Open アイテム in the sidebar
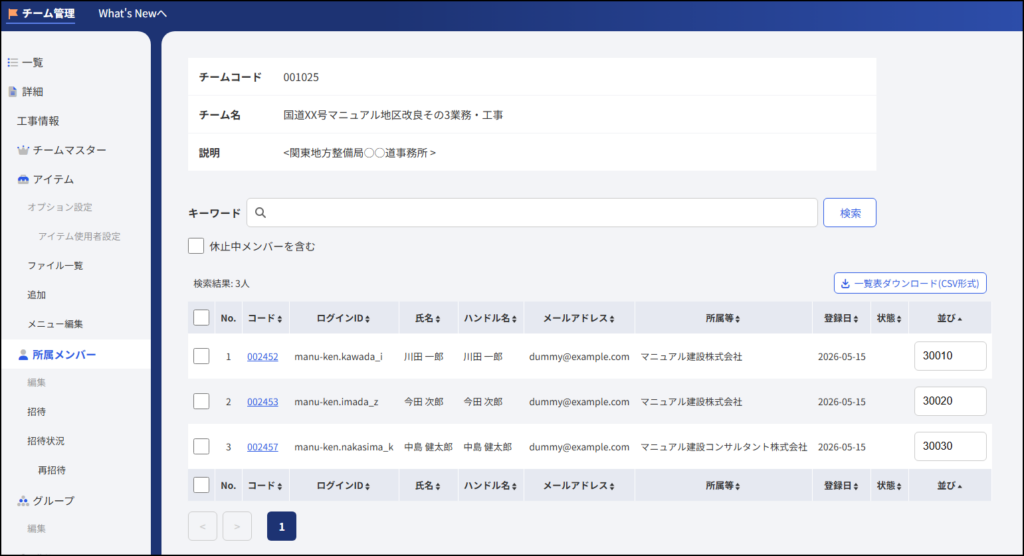The height and width of the screenshot is (556, 1024). 53,179
